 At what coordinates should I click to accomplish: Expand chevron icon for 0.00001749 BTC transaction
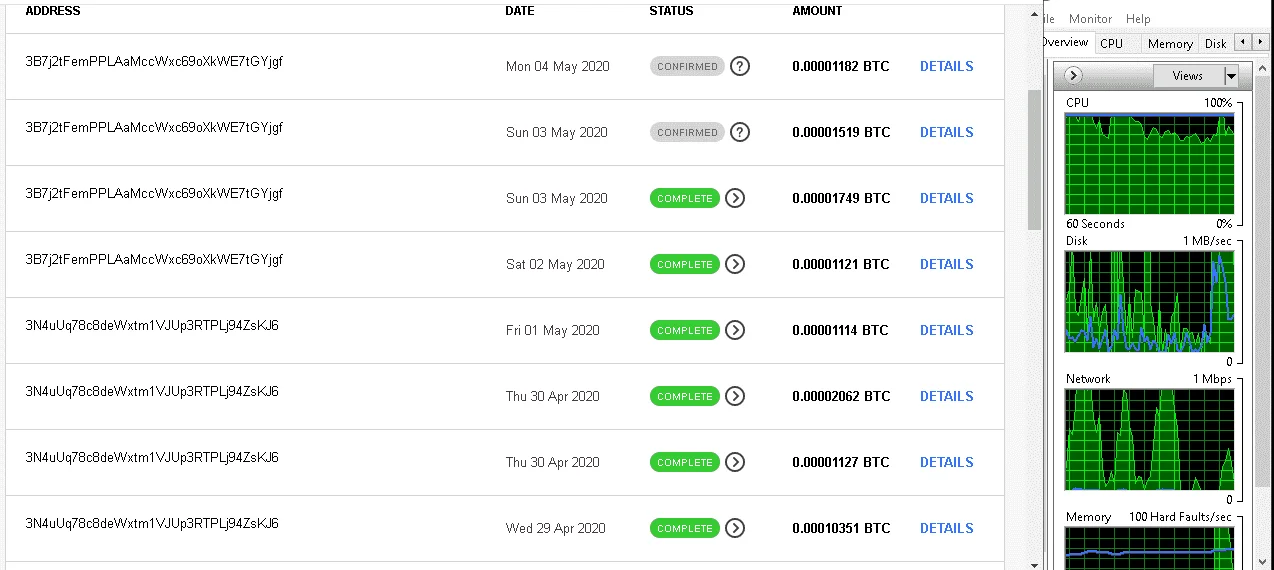click(x=735, y=198)
